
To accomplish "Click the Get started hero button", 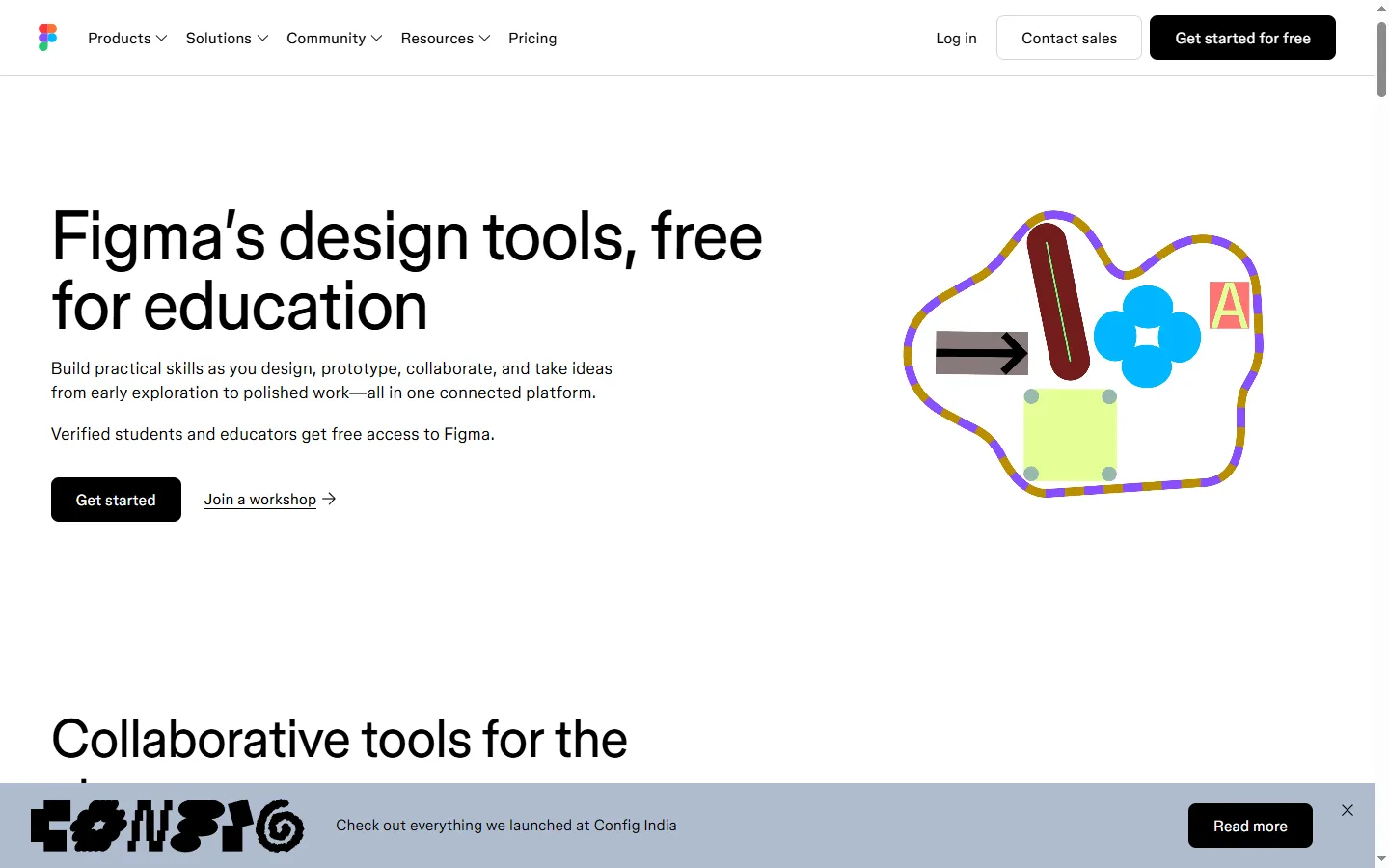I will (x=116, y=500).
